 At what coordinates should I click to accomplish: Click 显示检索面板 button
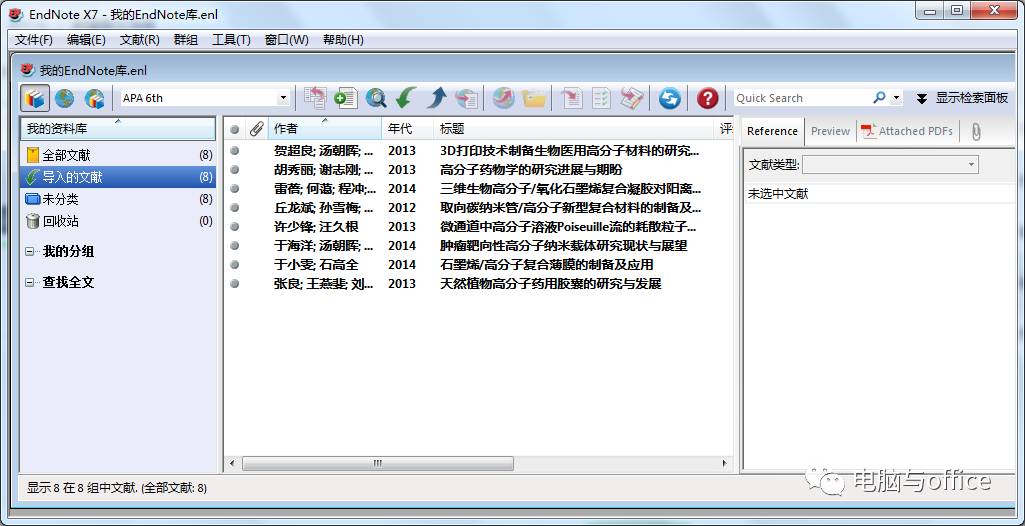pyautogui.click(x=962, y=98)
